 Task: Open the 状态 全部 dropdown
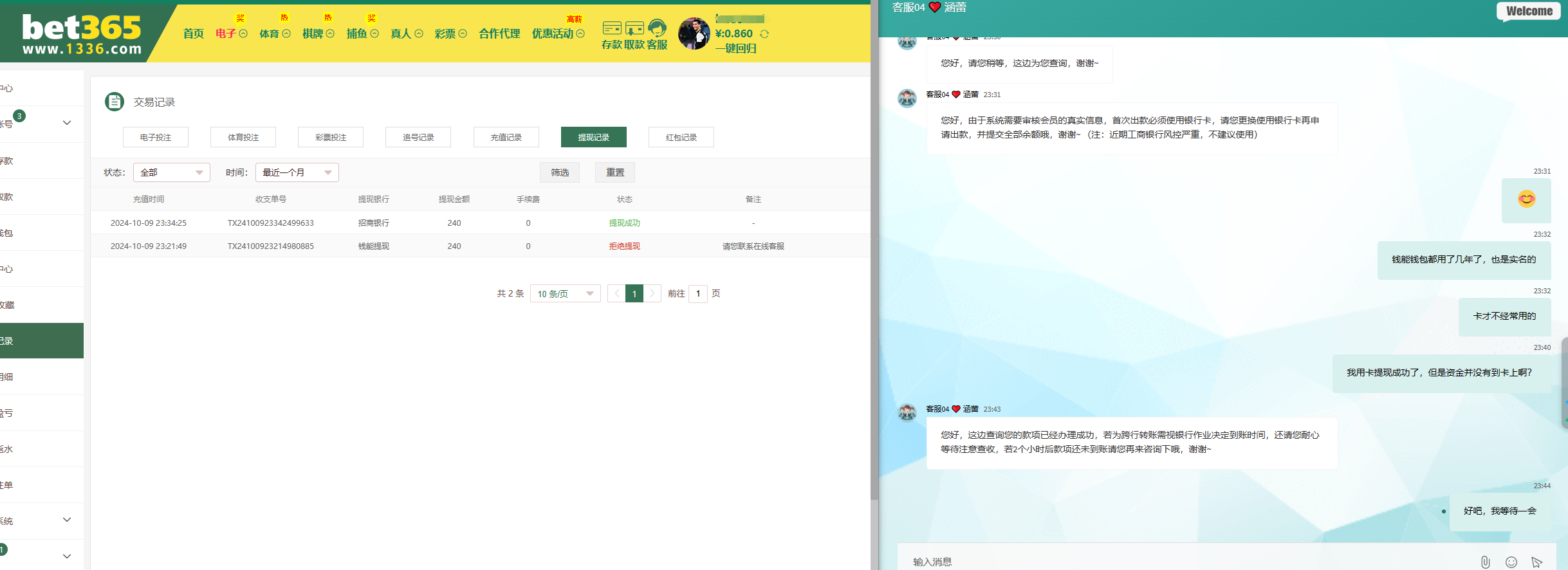[171, 172]
